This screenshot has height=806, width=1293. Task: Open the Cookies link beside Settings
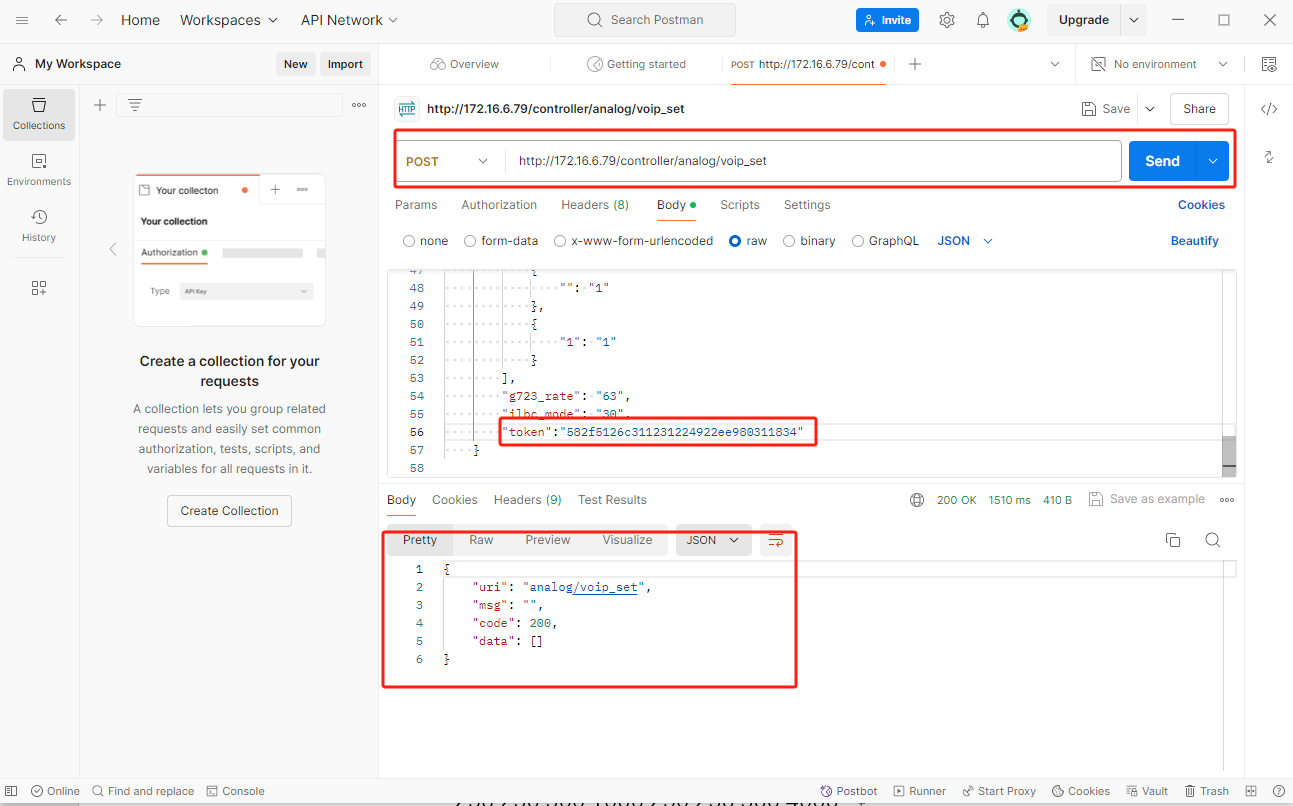point(1201,205)
